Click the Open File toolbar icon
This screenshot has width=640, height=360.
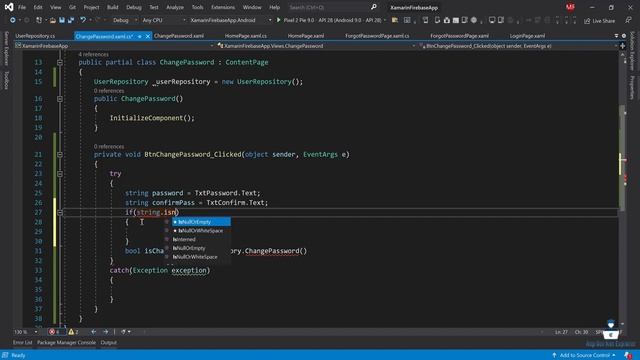[53, 20]
